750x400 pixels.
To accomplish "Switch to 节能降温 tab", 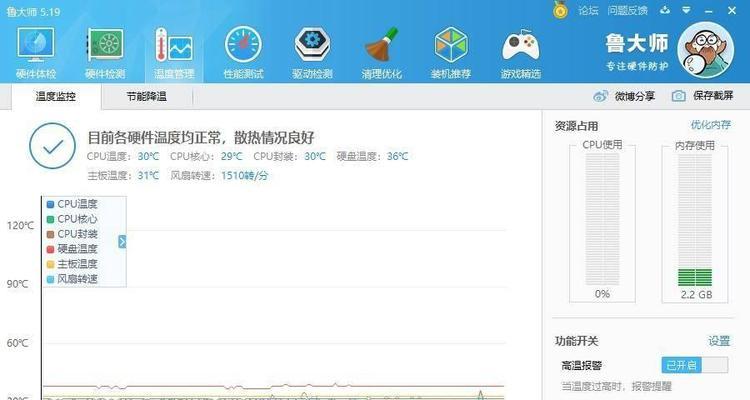I will (146, 97).
